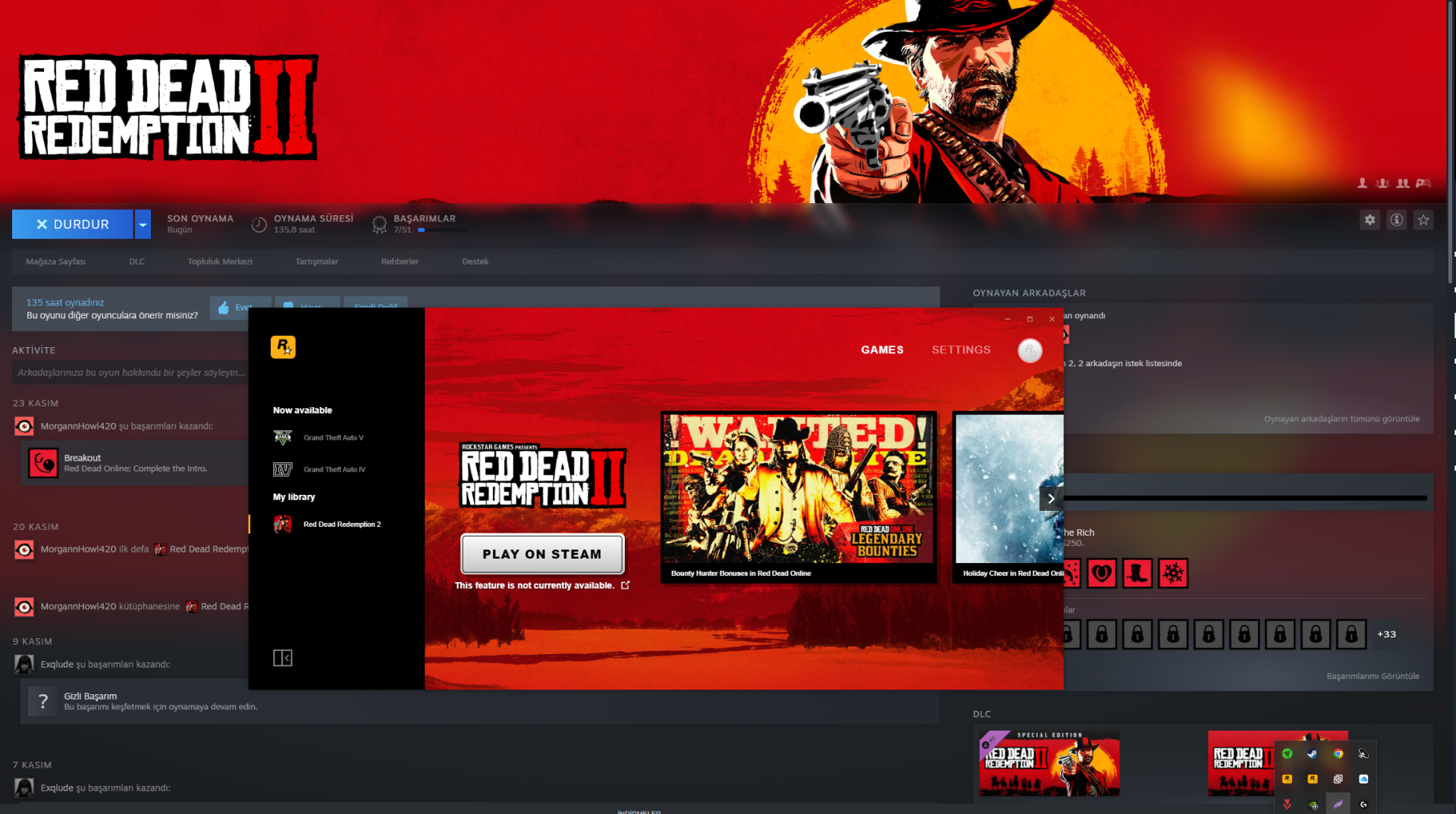The height and width of the screenshot is (814, 1456).
Task: Click the Rockstar Games logo in the launcher
Action: 283,347
